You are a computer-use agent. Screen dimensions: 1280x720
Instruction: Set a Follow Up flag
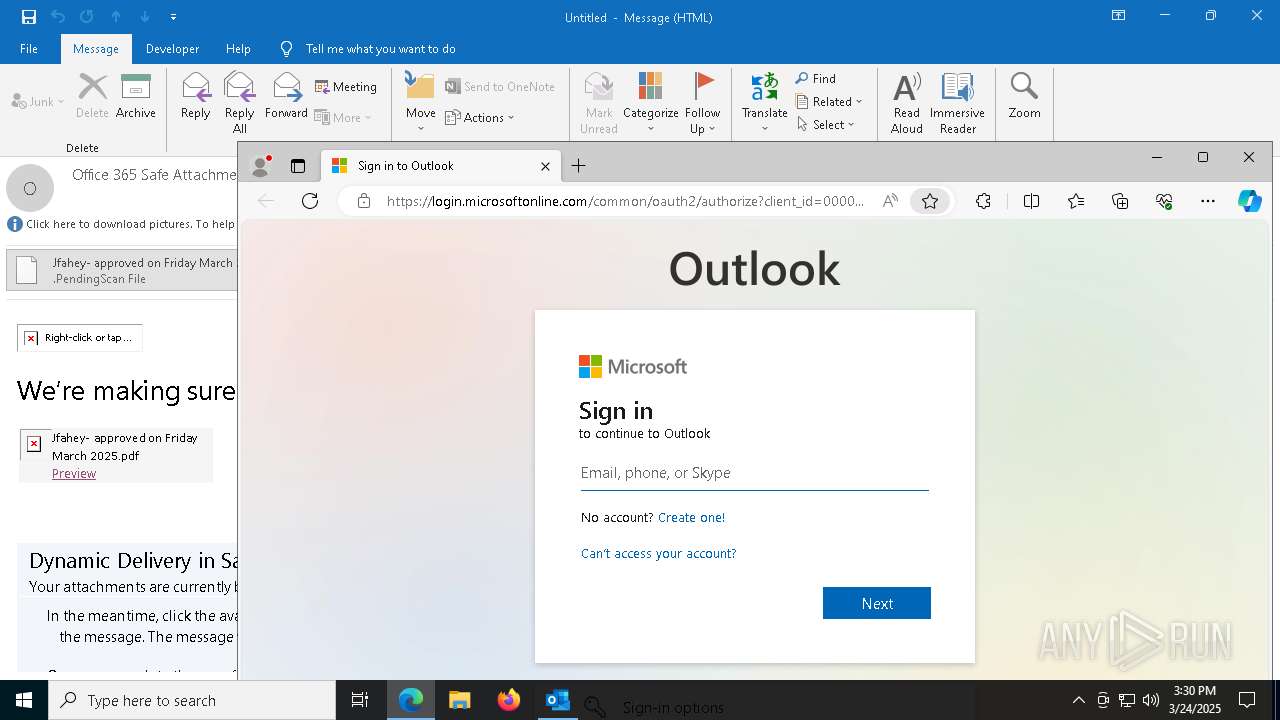pyautogui.click(x=703, y=103)
